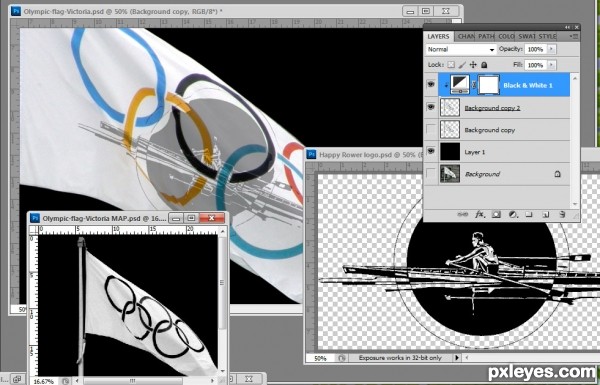
Task: Click the Create new group folder icon
Action: tap(529, 215)
